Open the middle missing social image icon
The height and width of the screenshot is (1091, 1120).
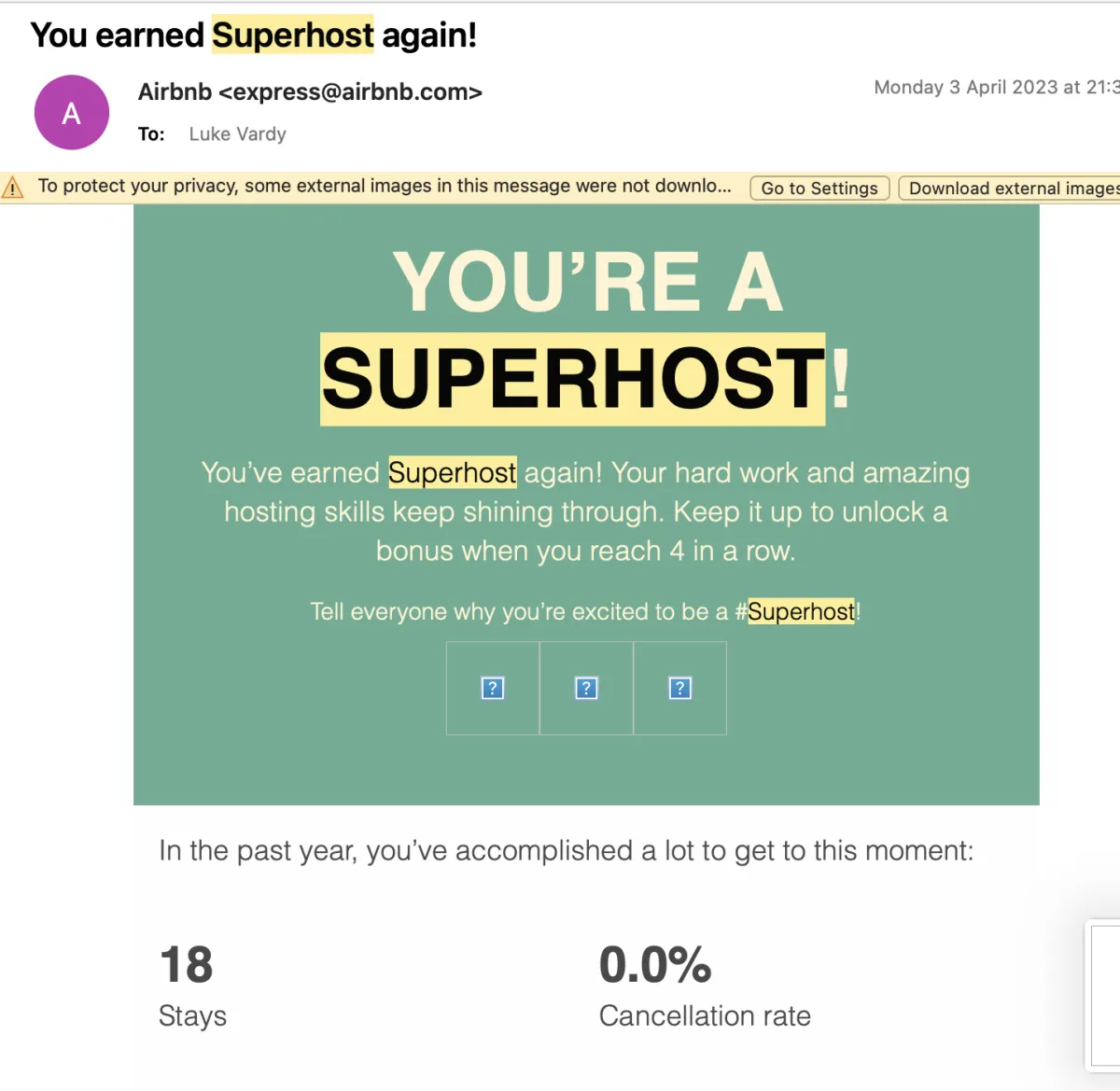pyautogui.click(x=586, y=688)
